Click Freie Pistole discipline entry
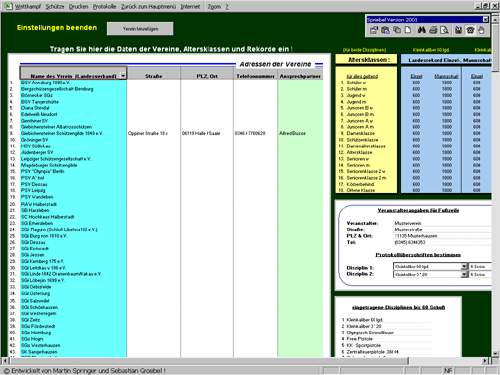Screen dimensions: 500x375 pyautogui.click(x=359, y=339)
